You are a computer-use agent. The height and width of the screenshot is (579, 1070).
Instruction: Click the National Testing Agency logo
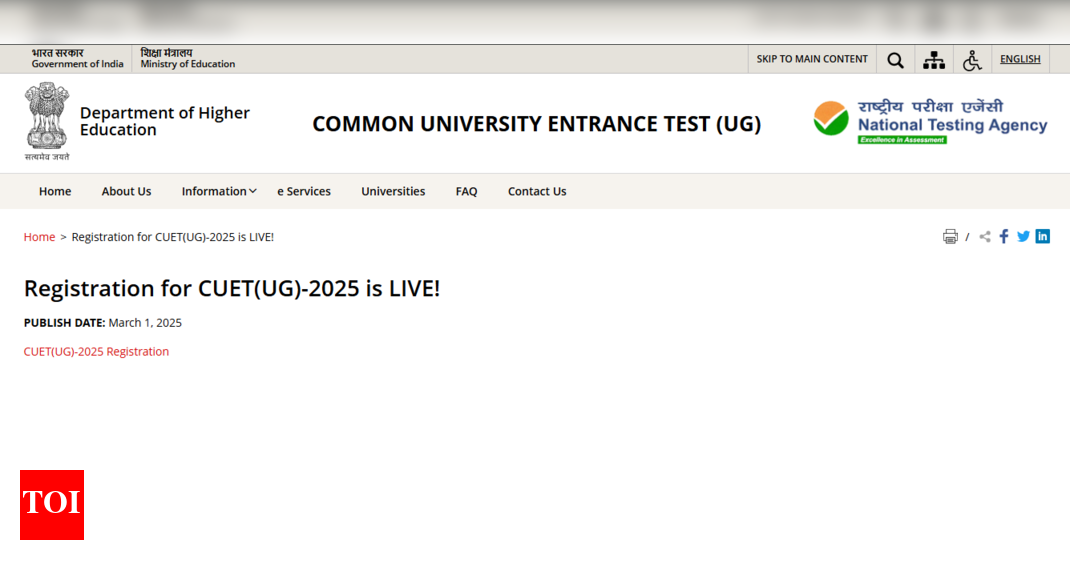point(930,120)
